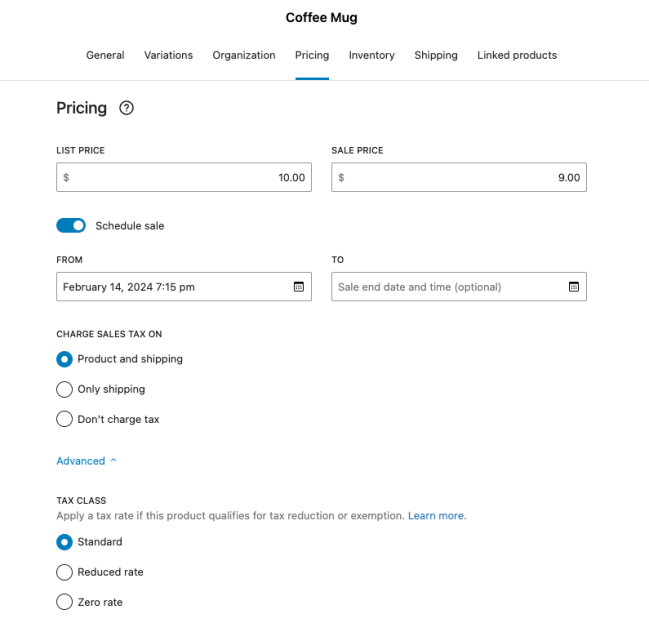Switch to the Linked products tab

(517, 55)
